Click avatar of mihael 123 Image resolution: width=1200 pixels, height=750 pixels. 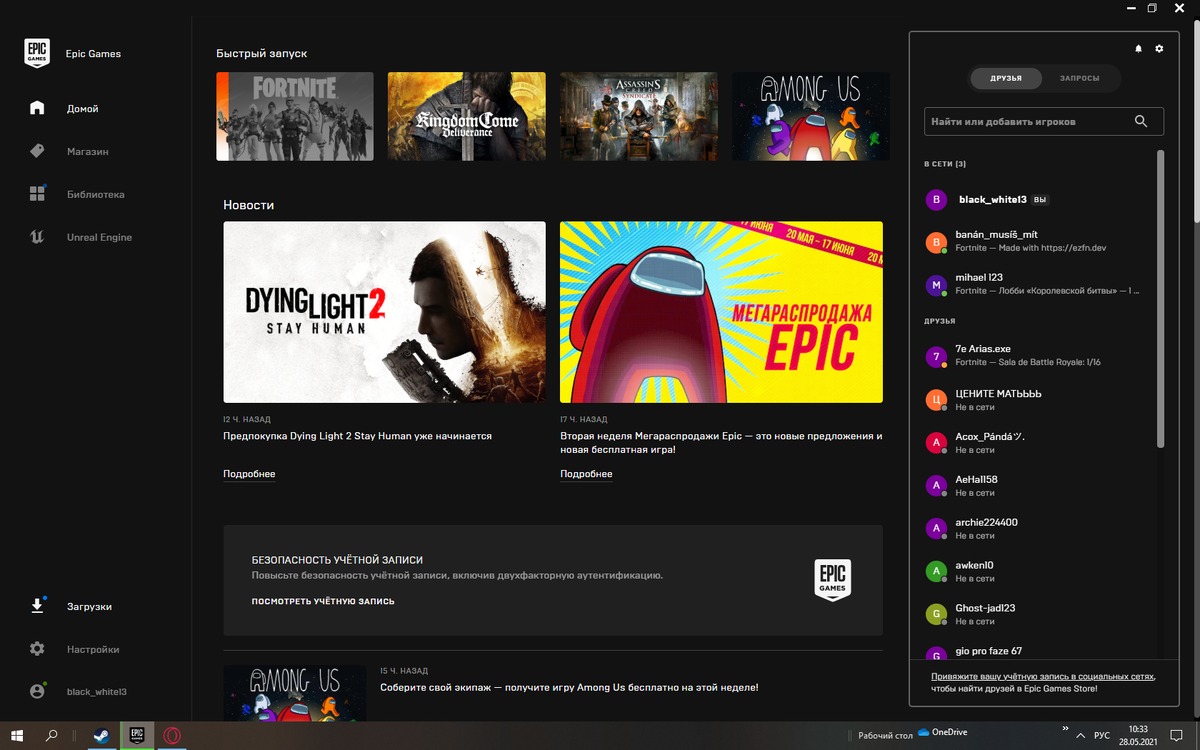point(936,285)
